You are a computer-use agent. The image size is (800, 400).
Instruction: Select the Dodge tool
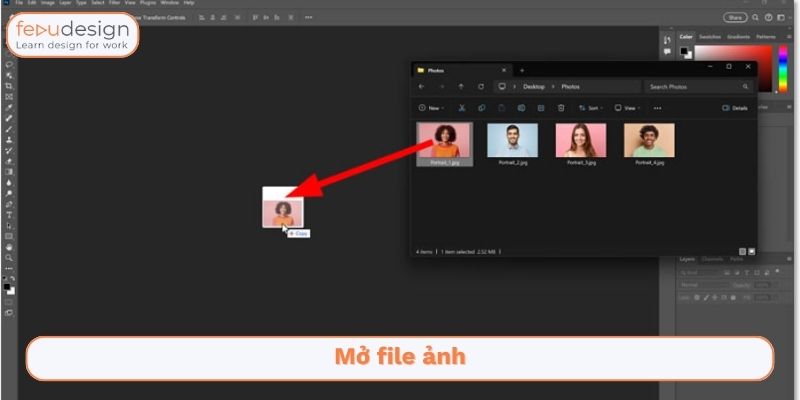click(9, 193)
